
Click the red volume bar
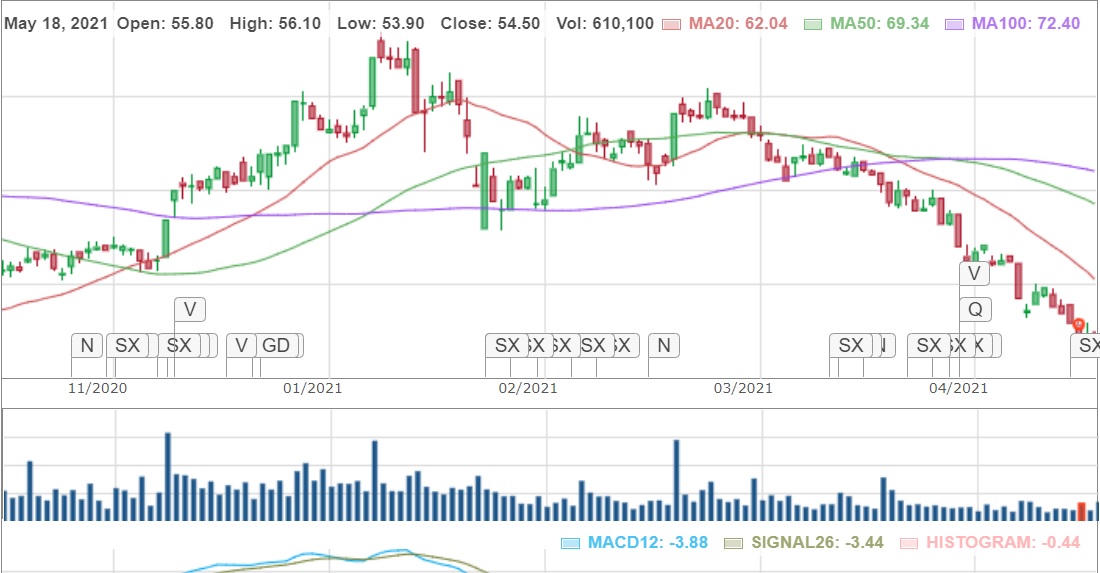(1080, 510)
